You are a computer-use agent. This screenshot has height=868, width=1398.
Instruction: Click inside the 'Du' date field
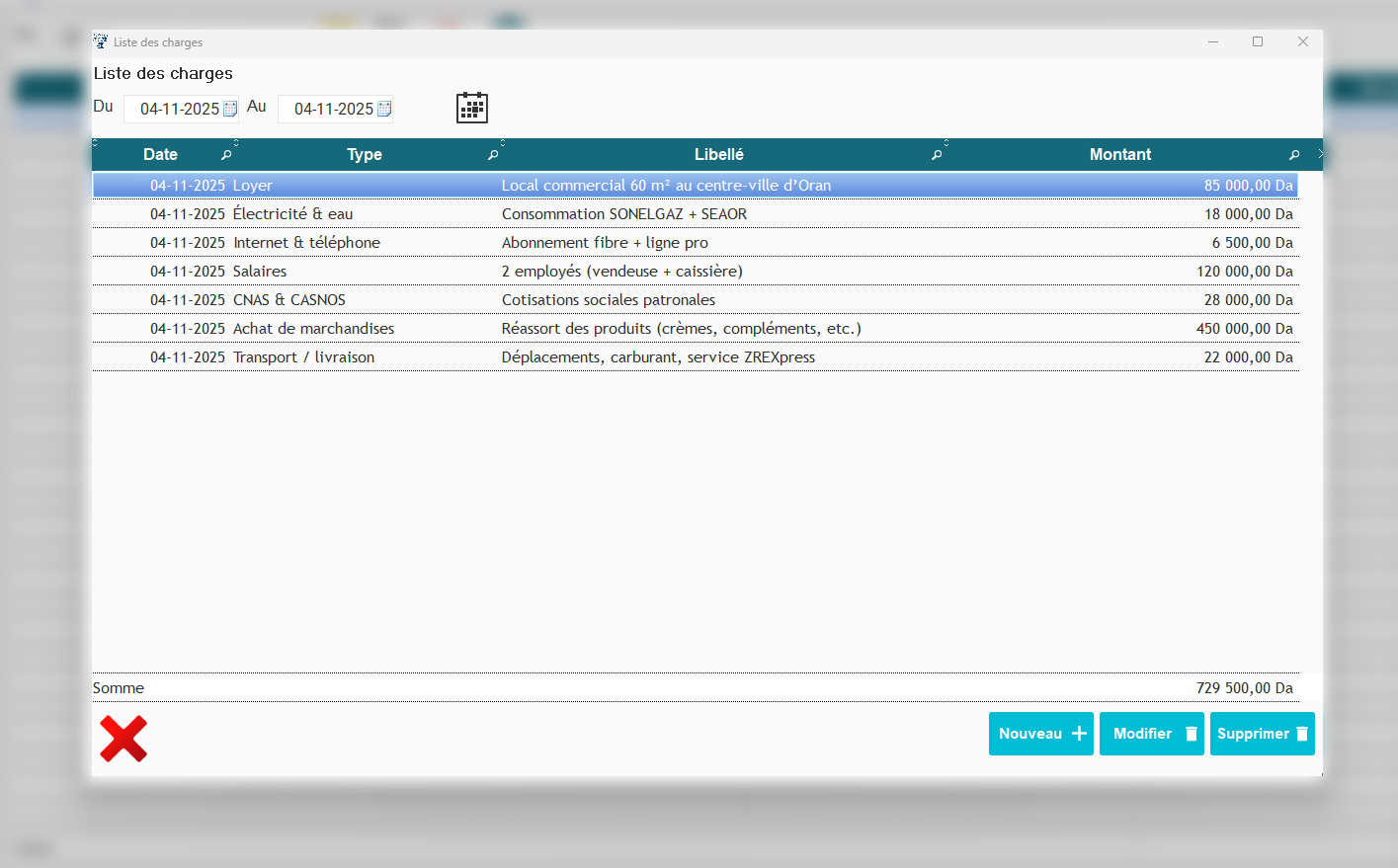(x=178, y=109)
